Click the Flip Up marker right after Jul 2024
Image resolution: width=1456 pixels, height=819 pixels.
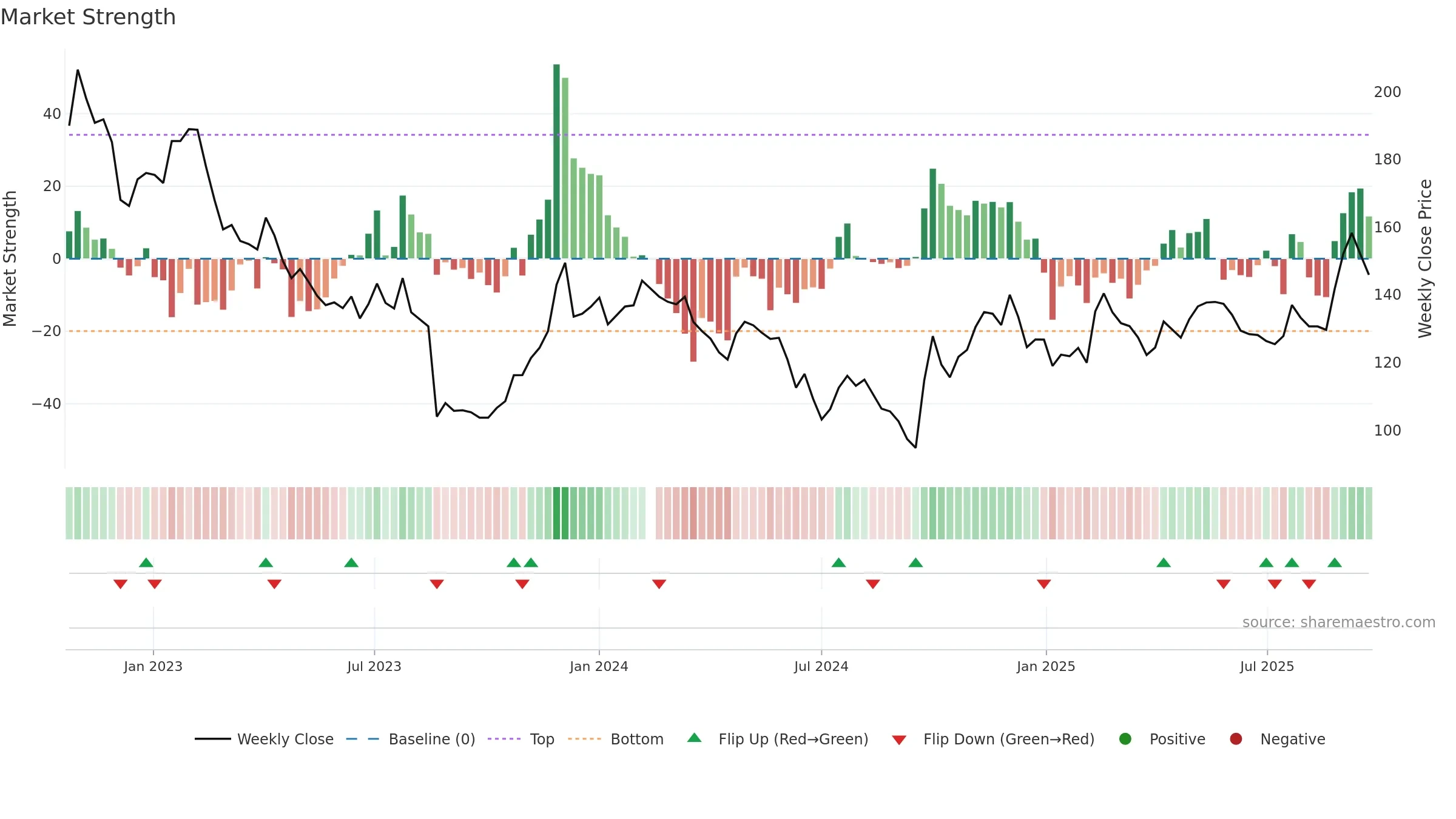[838, 562]
